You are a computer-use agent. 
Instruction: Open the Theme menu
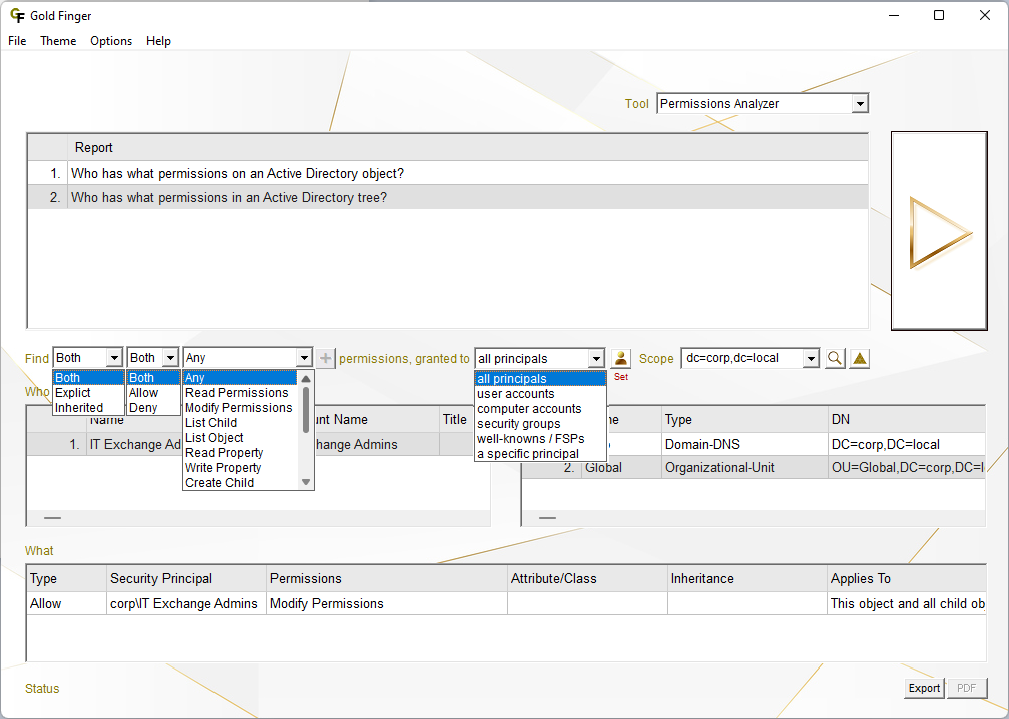(58, 41)
